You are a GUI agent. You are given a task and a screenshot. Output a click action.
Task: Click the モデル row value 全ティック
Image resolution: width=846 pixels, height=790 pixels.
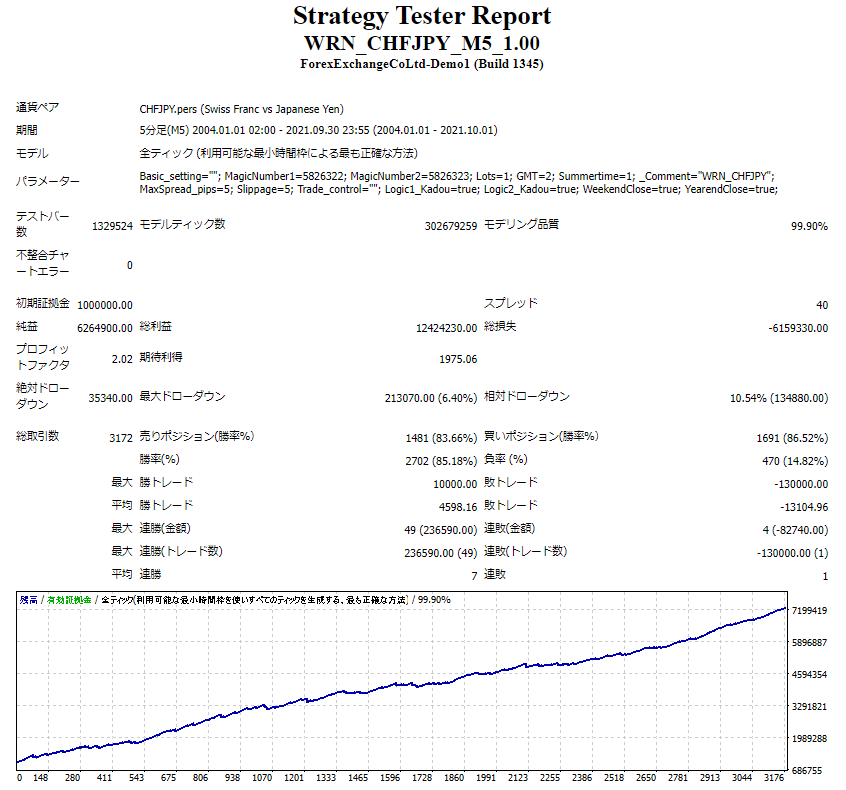point(278,153)
